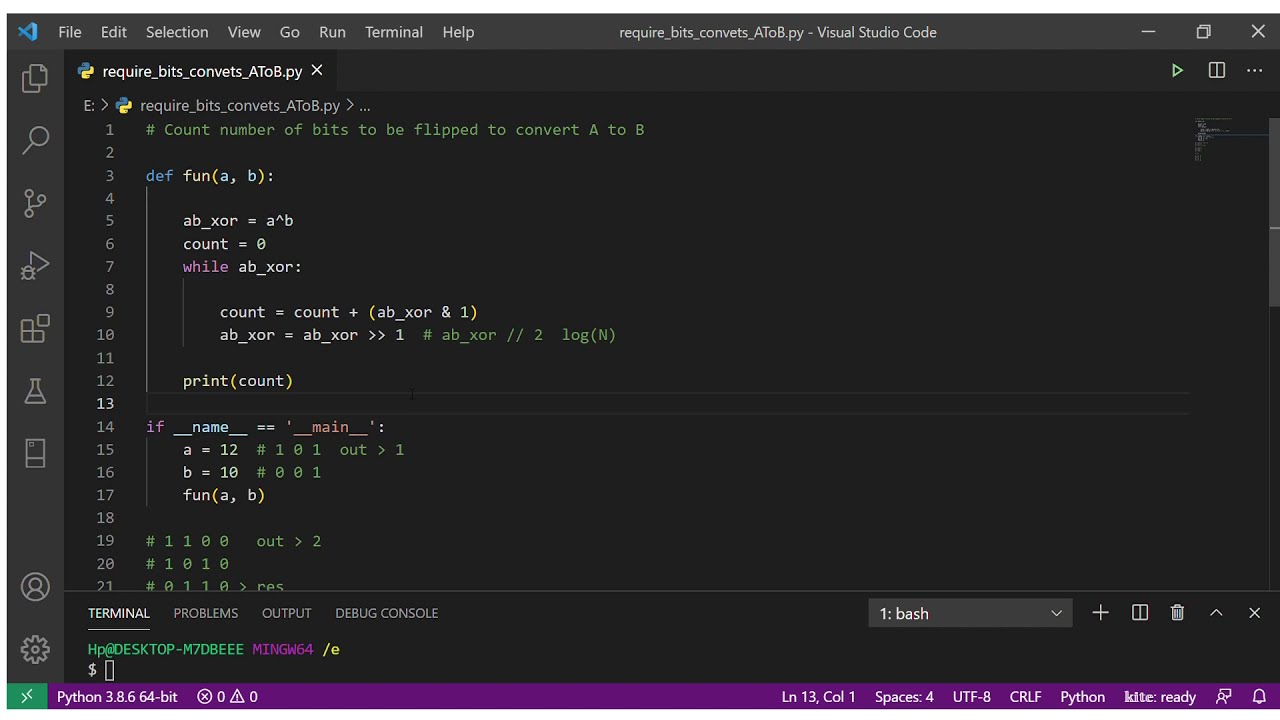The image size is (1280, 720).
Task: Select the require_bits_convets_AToB.py editor tab
Action: point(201,71)
